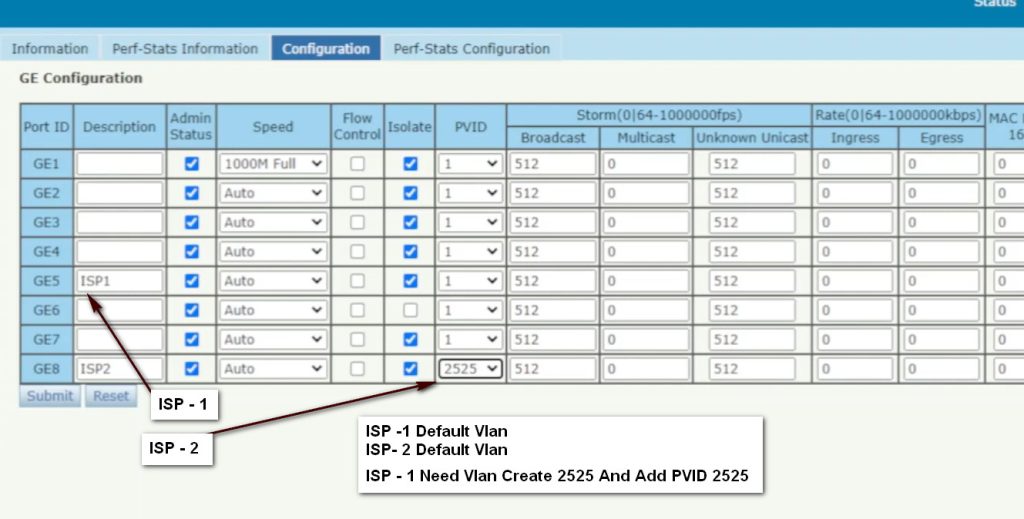Click the GE5 Description field containing ISP1
Image resolution: width=1024 pixels, height=519 pixels.
[120, 281]
